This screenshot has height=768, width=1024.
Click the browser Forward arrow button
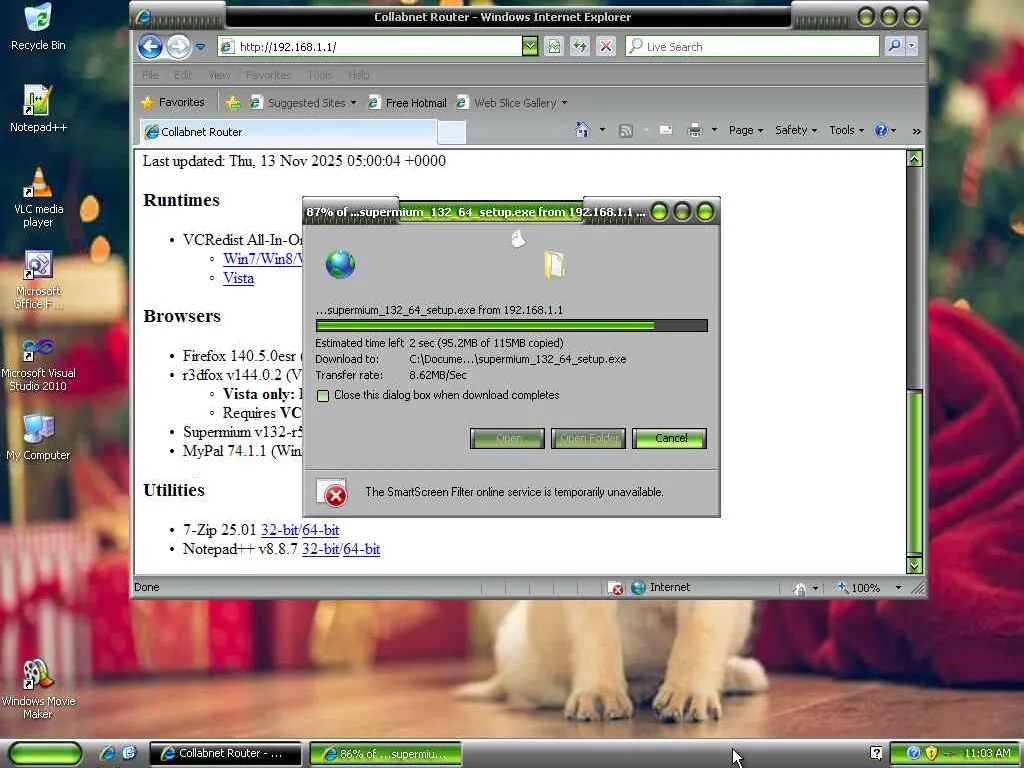point(178,46)
